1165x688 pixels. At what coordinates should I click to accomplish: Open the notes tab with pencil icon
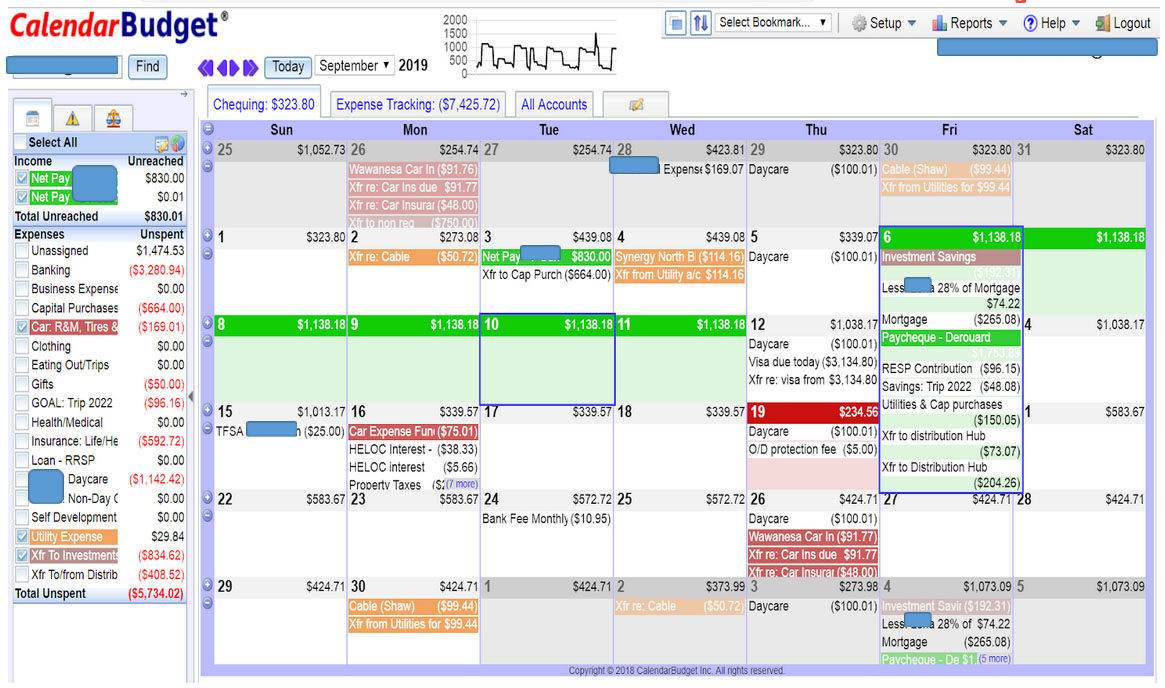click(635, 105)
